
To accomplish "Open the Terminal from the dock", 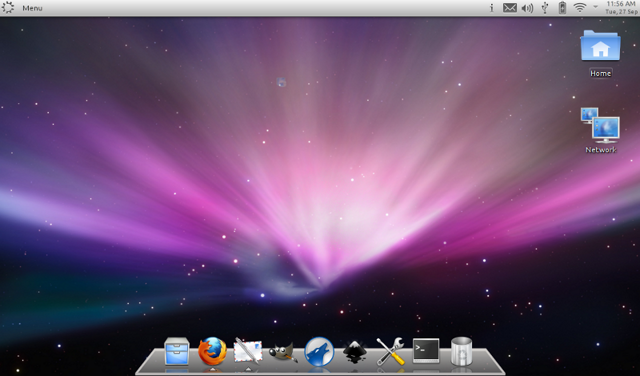I will (426, 351).
